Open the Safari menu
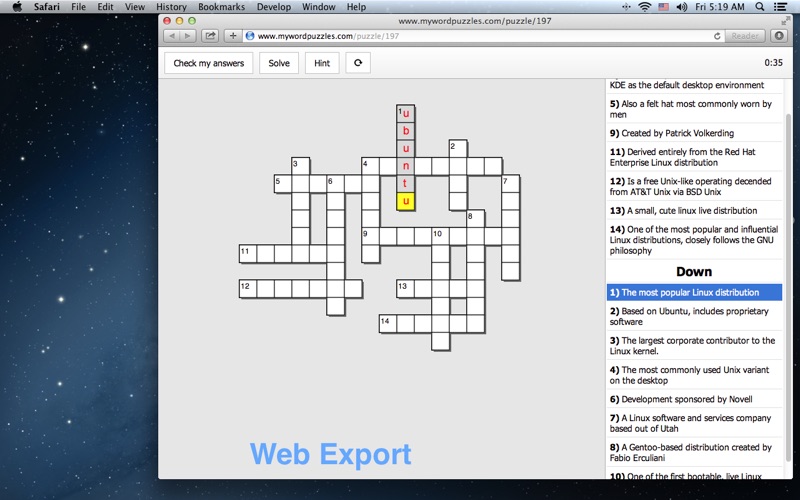The image size is (800, 500). [x=46, y=7]
